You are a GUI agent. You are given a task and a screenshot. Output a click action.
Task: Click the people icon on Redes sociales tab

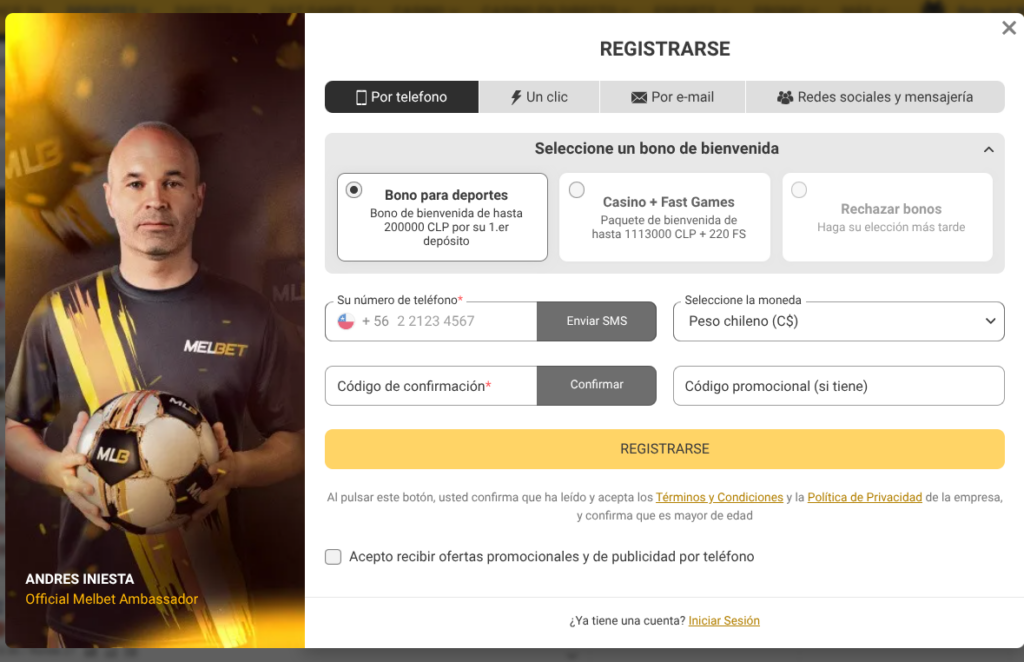coord(786,97)
